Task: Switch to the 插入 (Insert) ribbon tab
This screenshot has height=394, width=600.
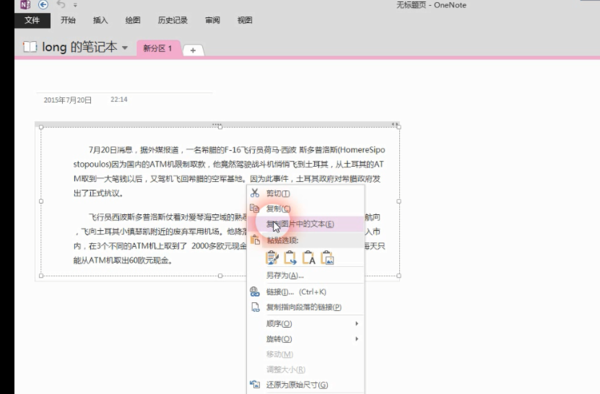Action: click(100, 20)
